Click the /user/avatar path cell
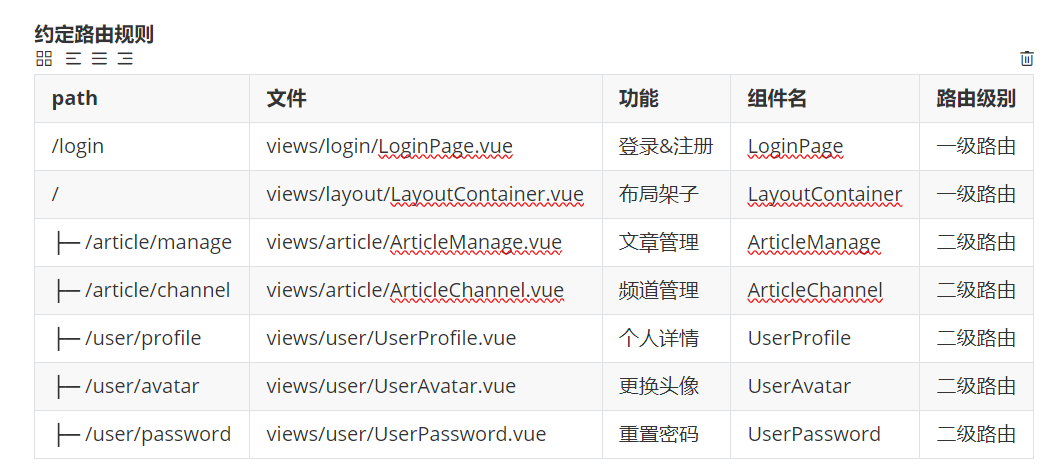This screenshot has height=469, width=1052. pyautogui.click(x=142, y=386)
